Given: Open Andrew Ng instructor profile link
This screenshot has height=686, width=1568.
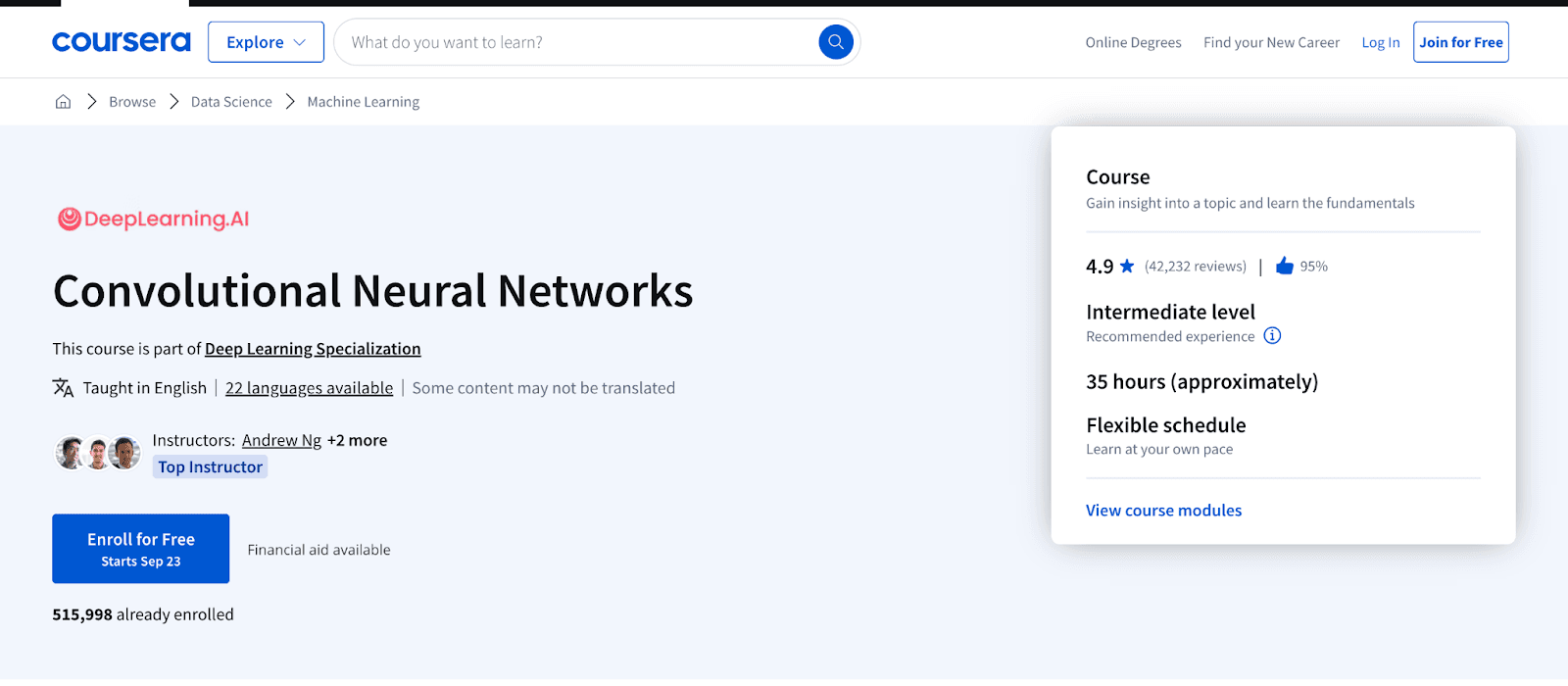Looking at the screenshot, I should click(281, 440).
